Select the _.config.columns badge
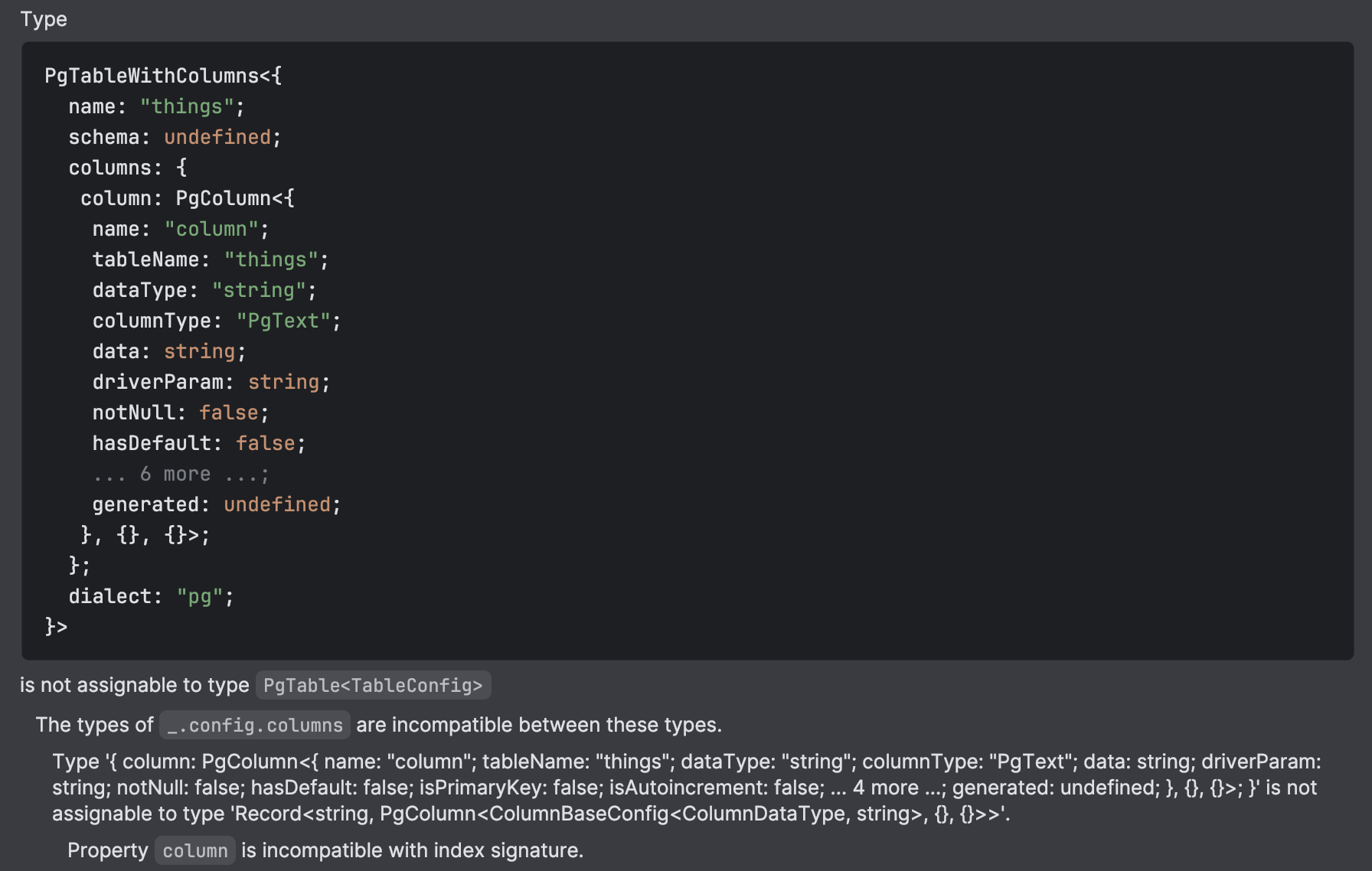Image resolution: width=1372 pixels, height=871 pixels. tap(253, 725)
